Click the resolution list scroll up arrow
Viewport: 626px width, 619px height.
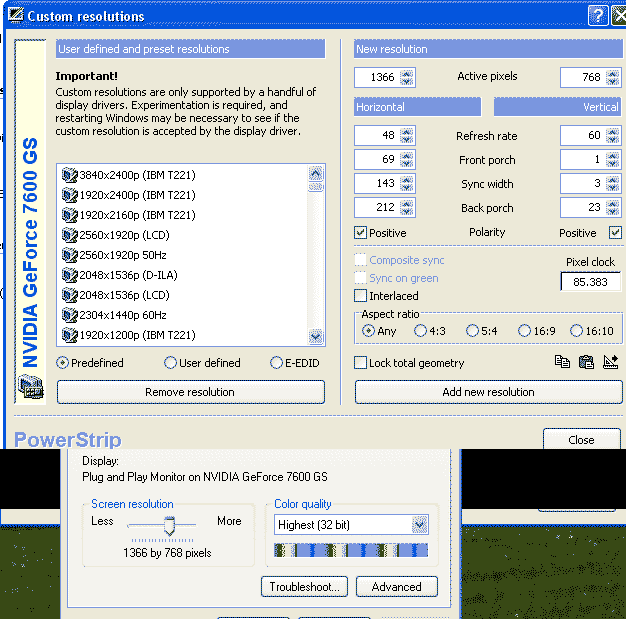point(316,174)
